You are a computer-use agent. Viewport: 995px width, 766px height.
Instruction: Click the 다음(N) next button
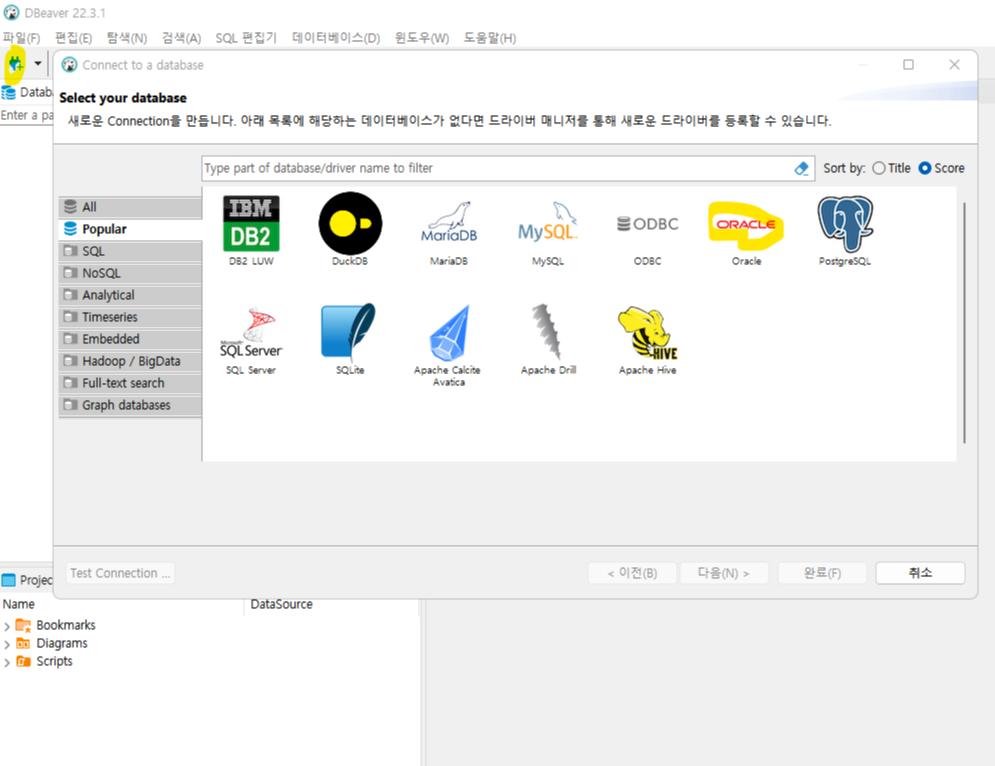coord(724,573)
